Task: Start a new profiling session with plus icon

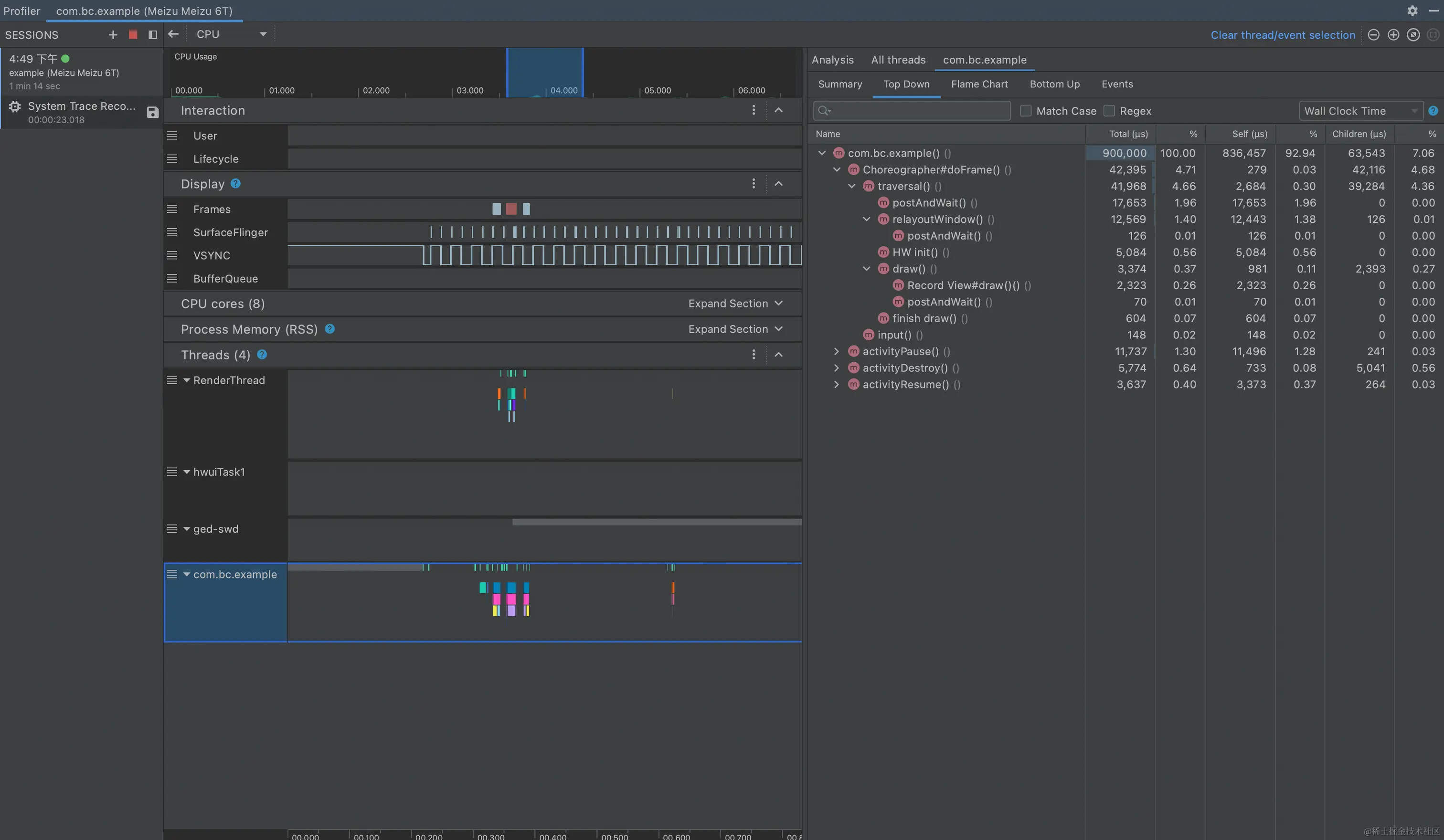Action: click(113, 35)
